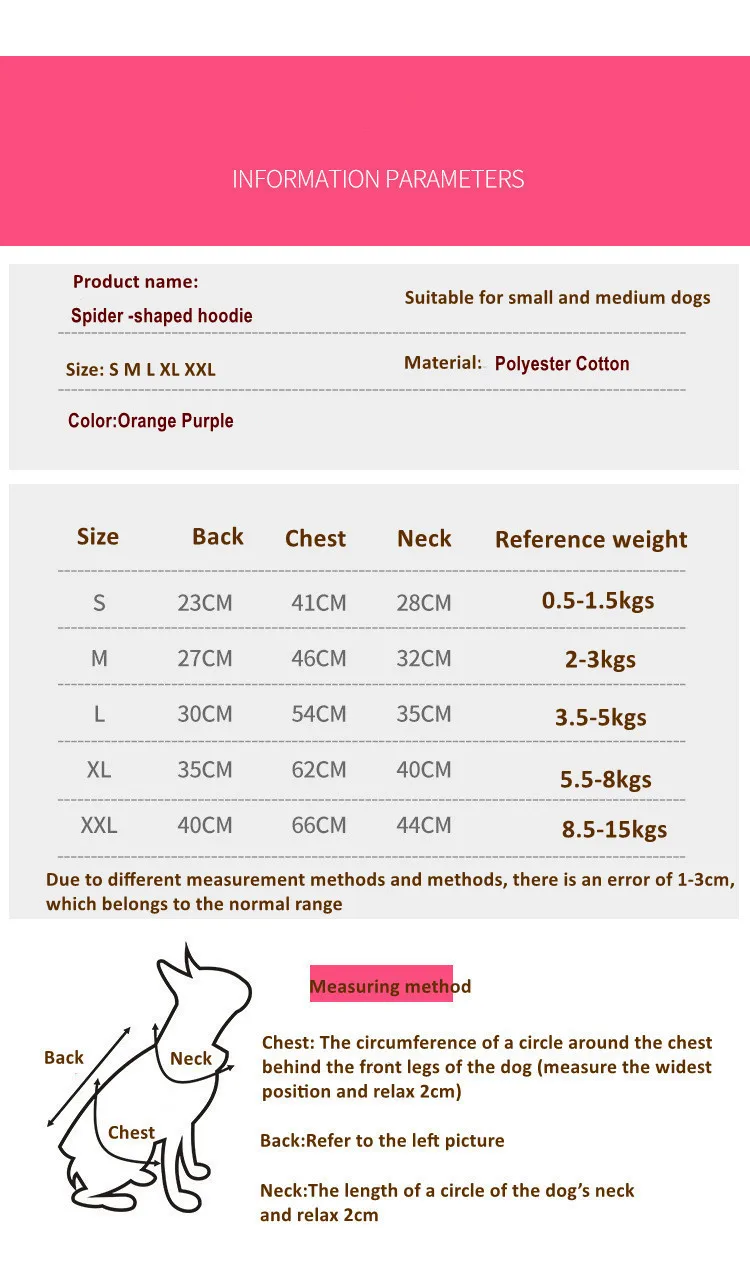The height and width of the screenshot is (1263, 750).
Task: Click the INFORMATION PARAMETERS banner heading
Action: pos(378,179)
